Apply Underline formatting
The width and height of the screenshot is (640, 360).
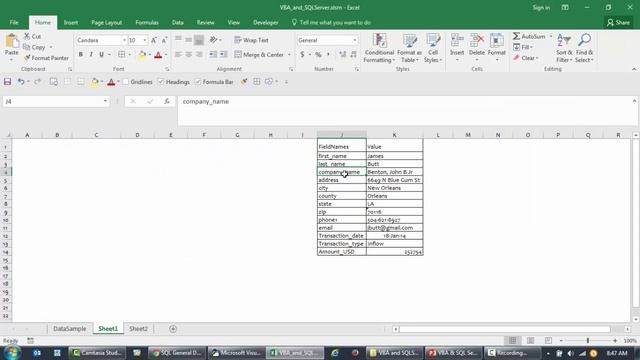tap(101, 54)
